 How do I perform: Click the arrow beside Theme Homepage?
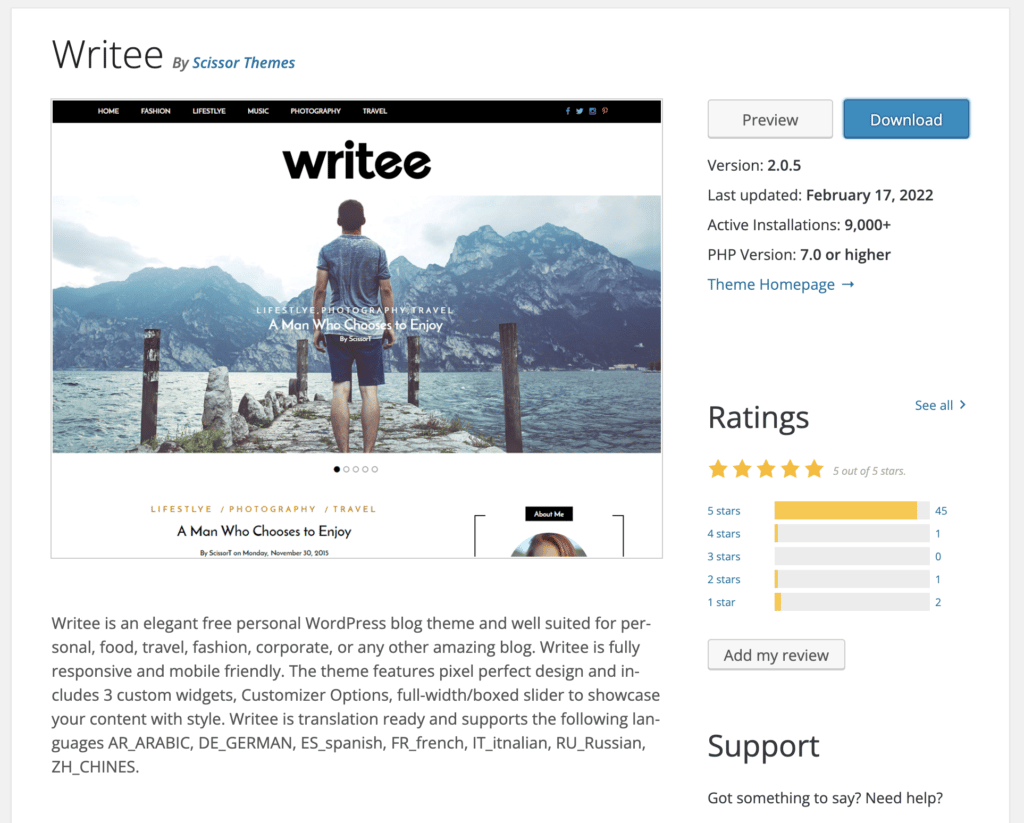[x=848, y=285]
